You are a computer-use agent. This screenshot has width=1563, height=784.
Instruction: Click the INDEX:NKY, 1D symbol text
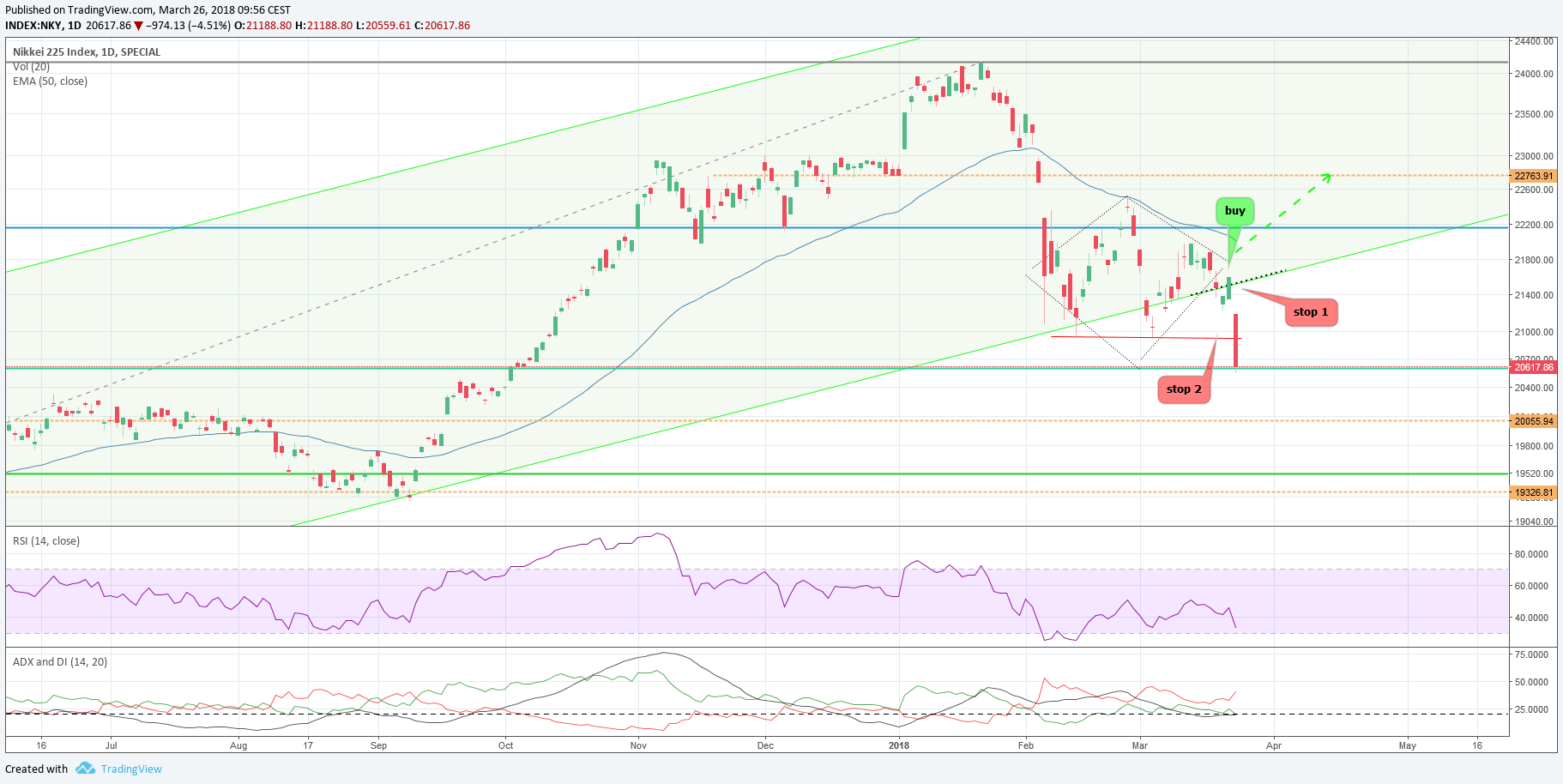click(43, 26)
